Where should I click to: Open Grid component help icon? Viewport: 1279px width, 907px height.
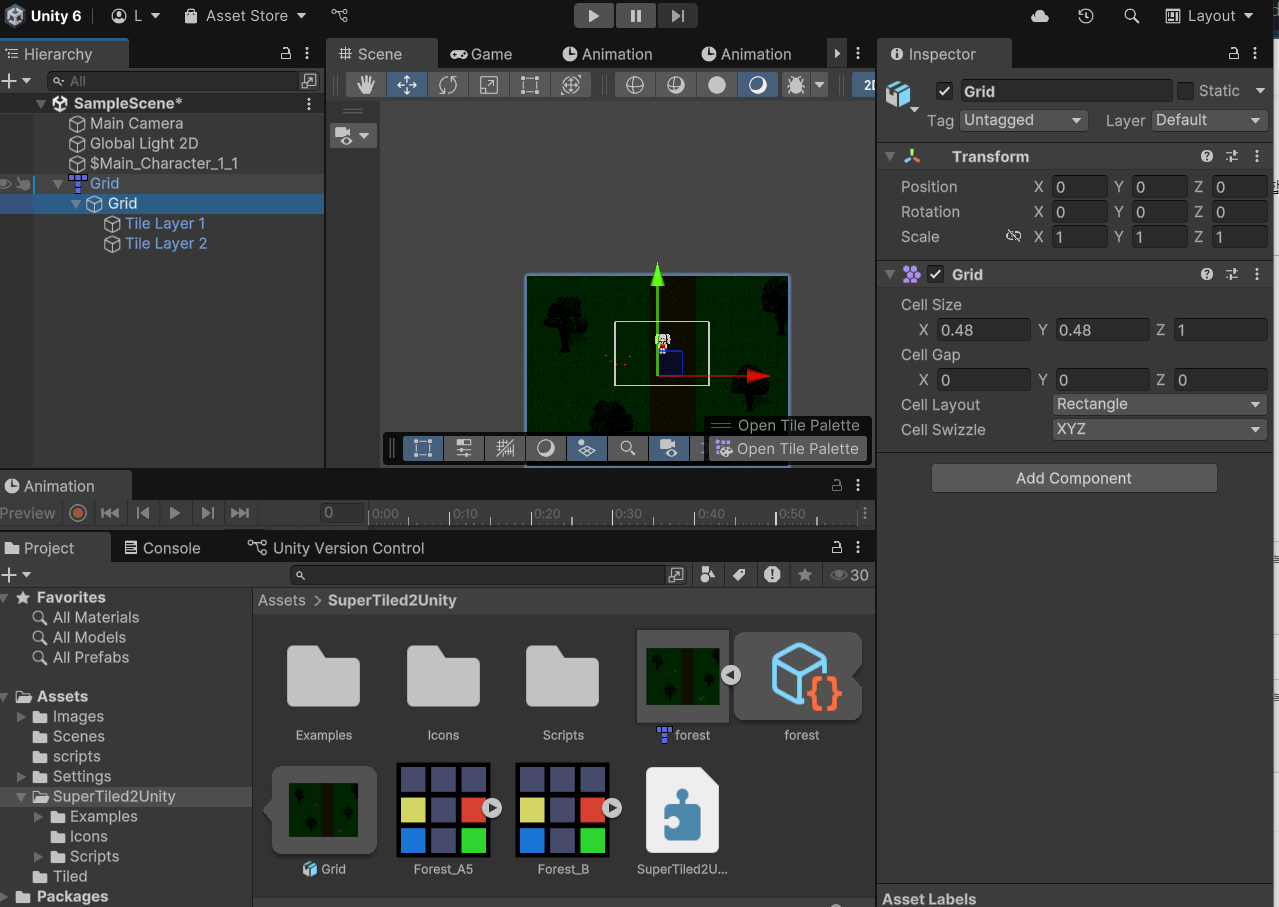tap(1207, 274)
